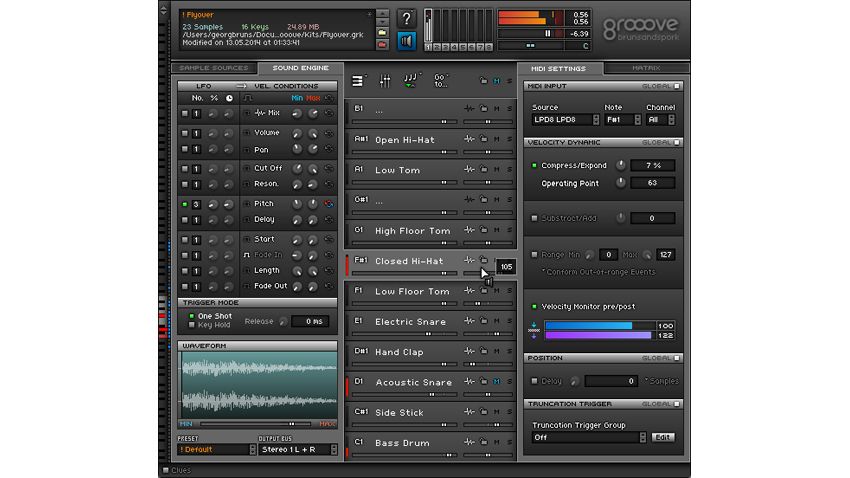Toggle global lock icon in key toolbar
The height and width of the screenshot is (478, 850).
483,81
